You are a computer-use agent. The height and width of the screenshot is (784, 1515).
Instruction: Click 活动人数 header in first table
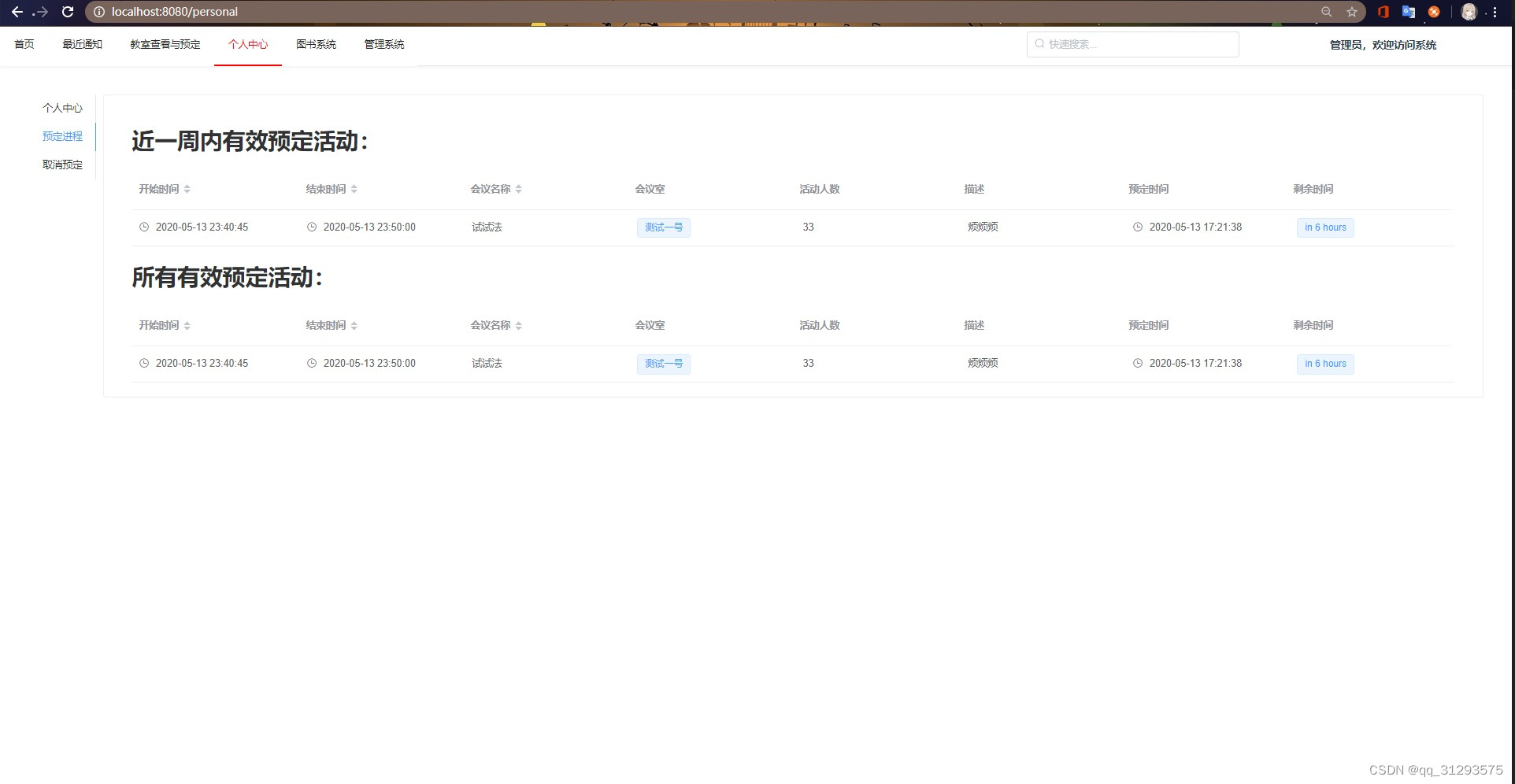(819, 189)
